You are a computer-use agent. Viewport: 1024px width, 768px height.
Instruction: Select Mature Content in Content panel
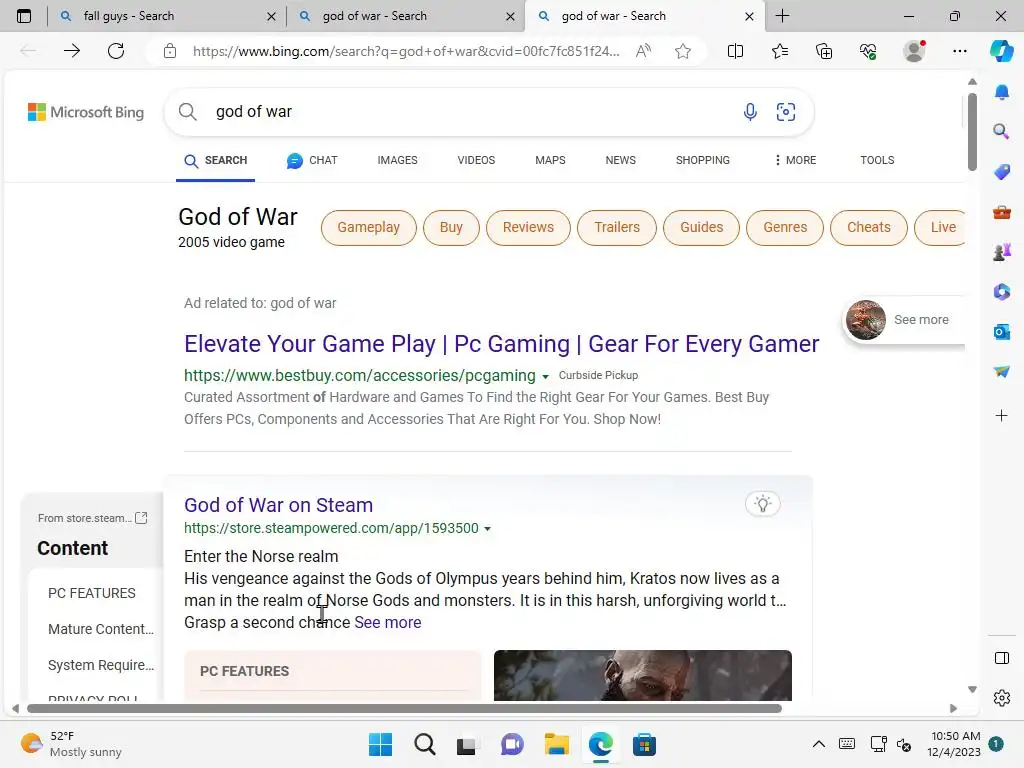[x=101, y=629]
